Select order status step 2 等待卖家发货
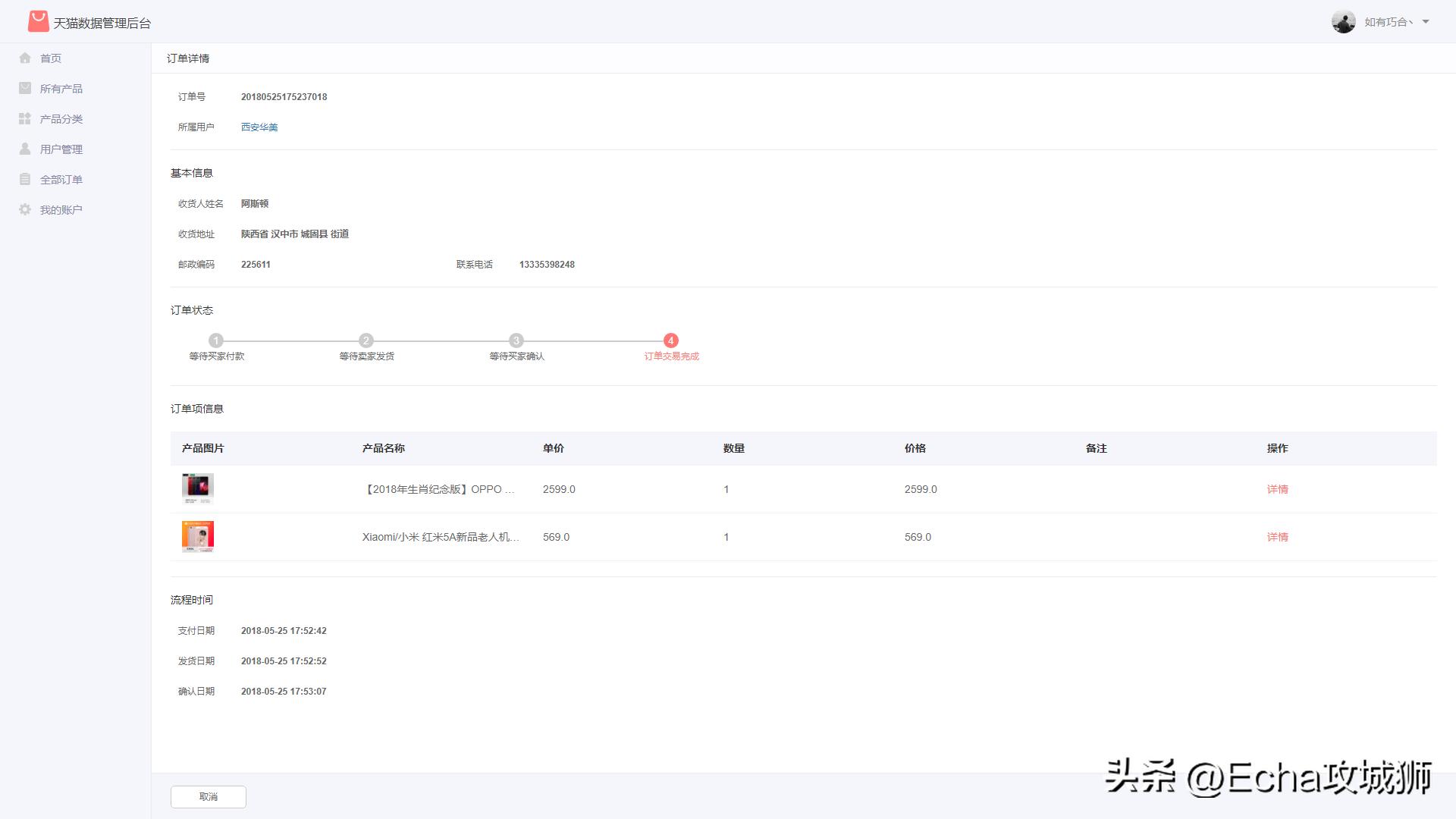This screenshot has width=1456, height=819. coord(367,341)
